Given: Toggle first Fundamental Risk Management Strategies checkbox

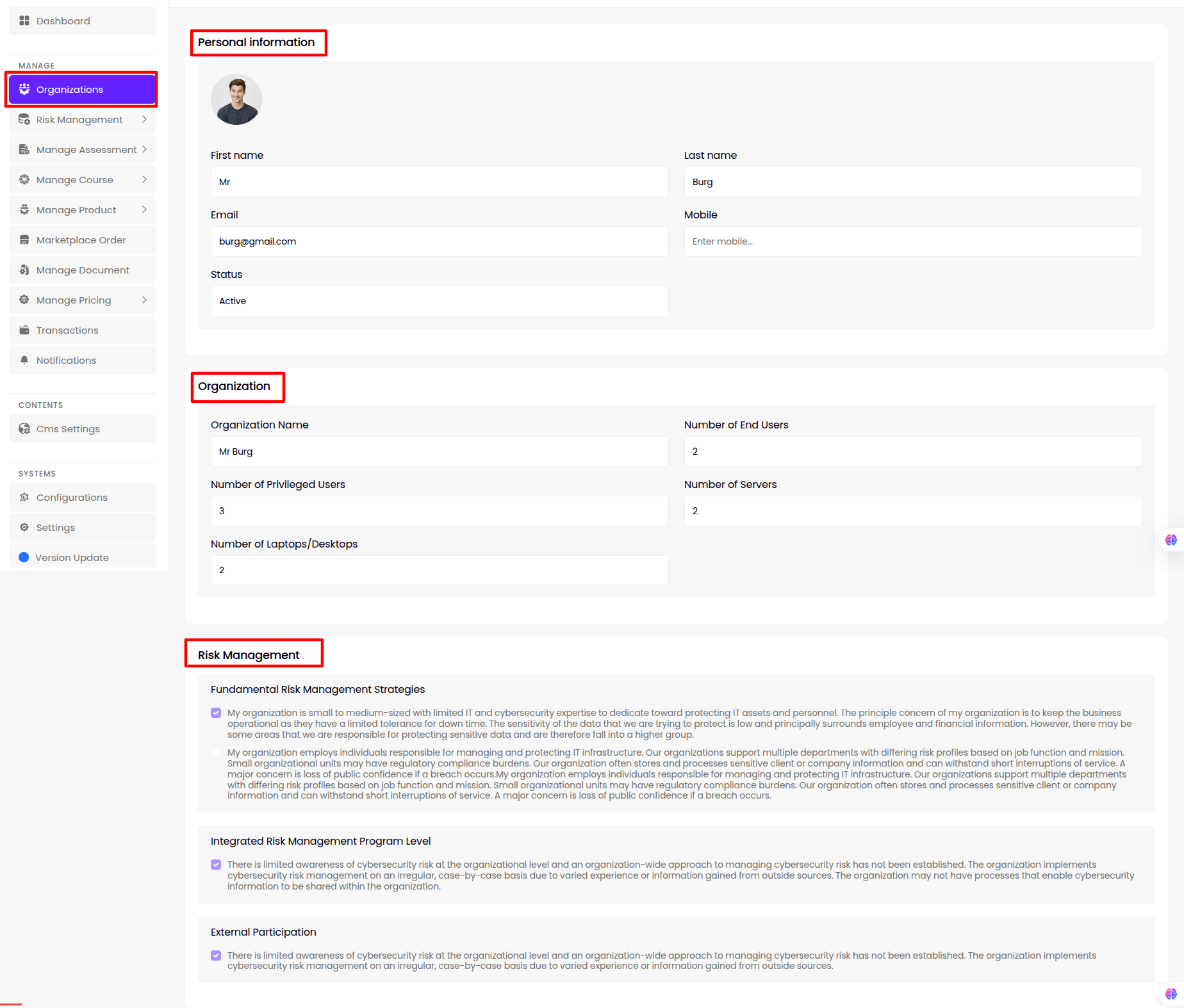Looking at the screenshot, I should tap(216, 713).
